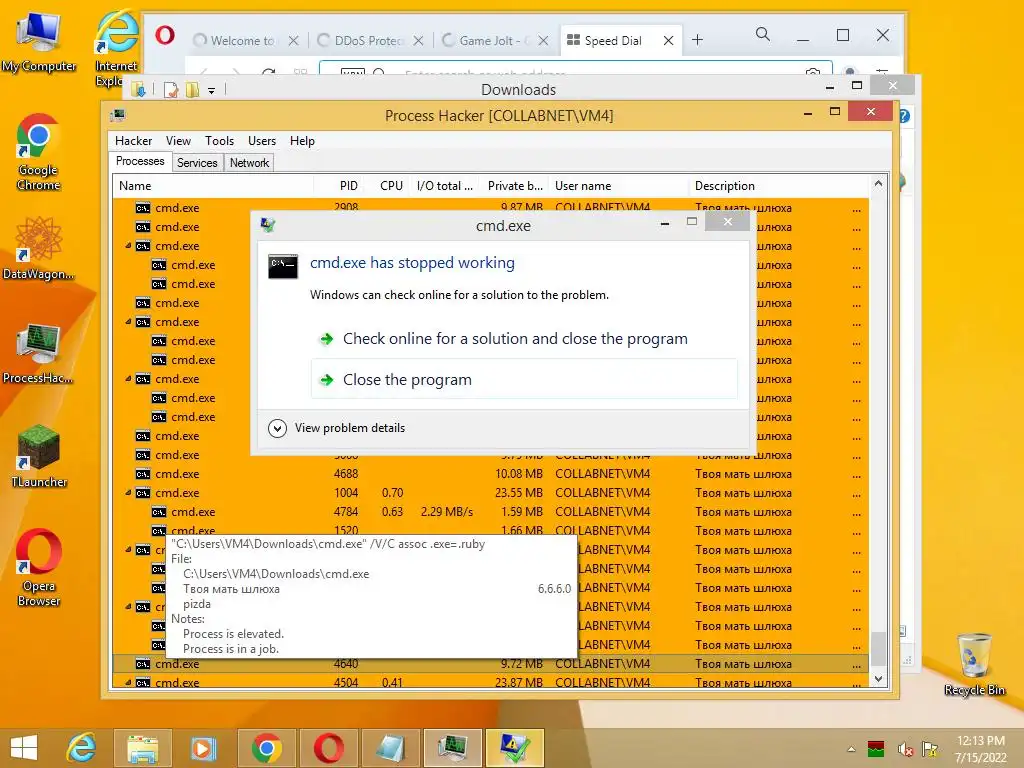1024x768 pixels.
Task: Collapse the third cmd.exe parent row
Action: pyautogui.click(x=128, y=246)
